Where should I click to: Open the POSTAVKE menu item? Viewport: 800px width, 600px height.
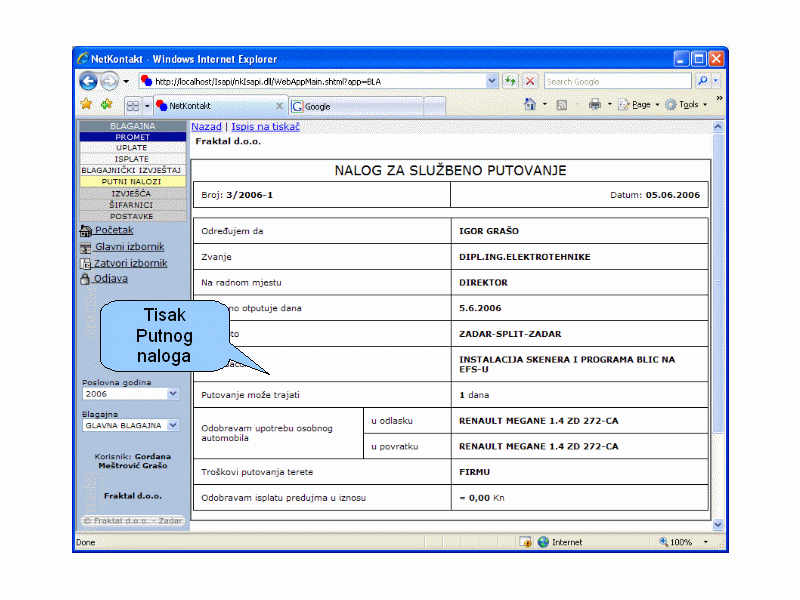(x=133, y=216)
